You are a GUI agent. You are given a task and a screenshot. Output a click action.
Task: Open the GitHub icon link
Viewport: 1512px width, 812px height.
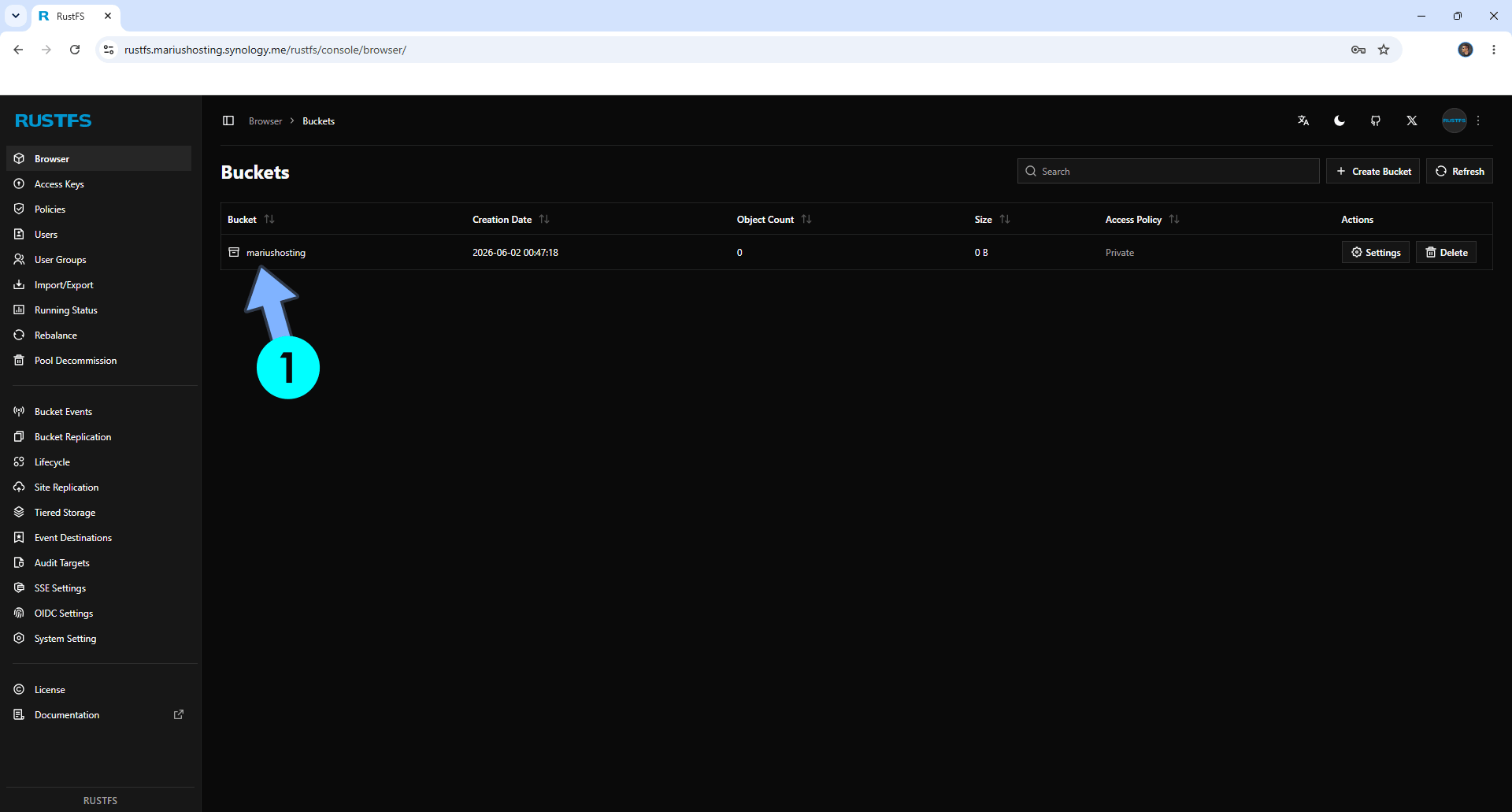coord(1376,121)
